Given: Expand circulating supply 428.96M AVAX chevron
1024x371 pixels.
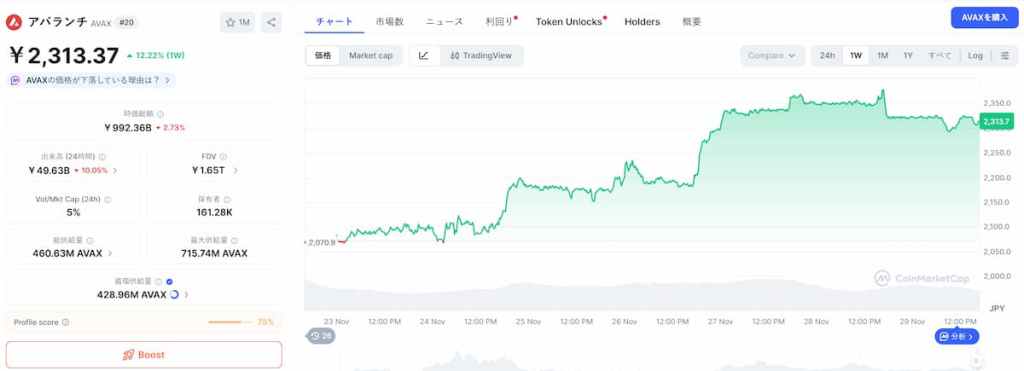Looking at the screenshot, I should [x=187, y=295].
